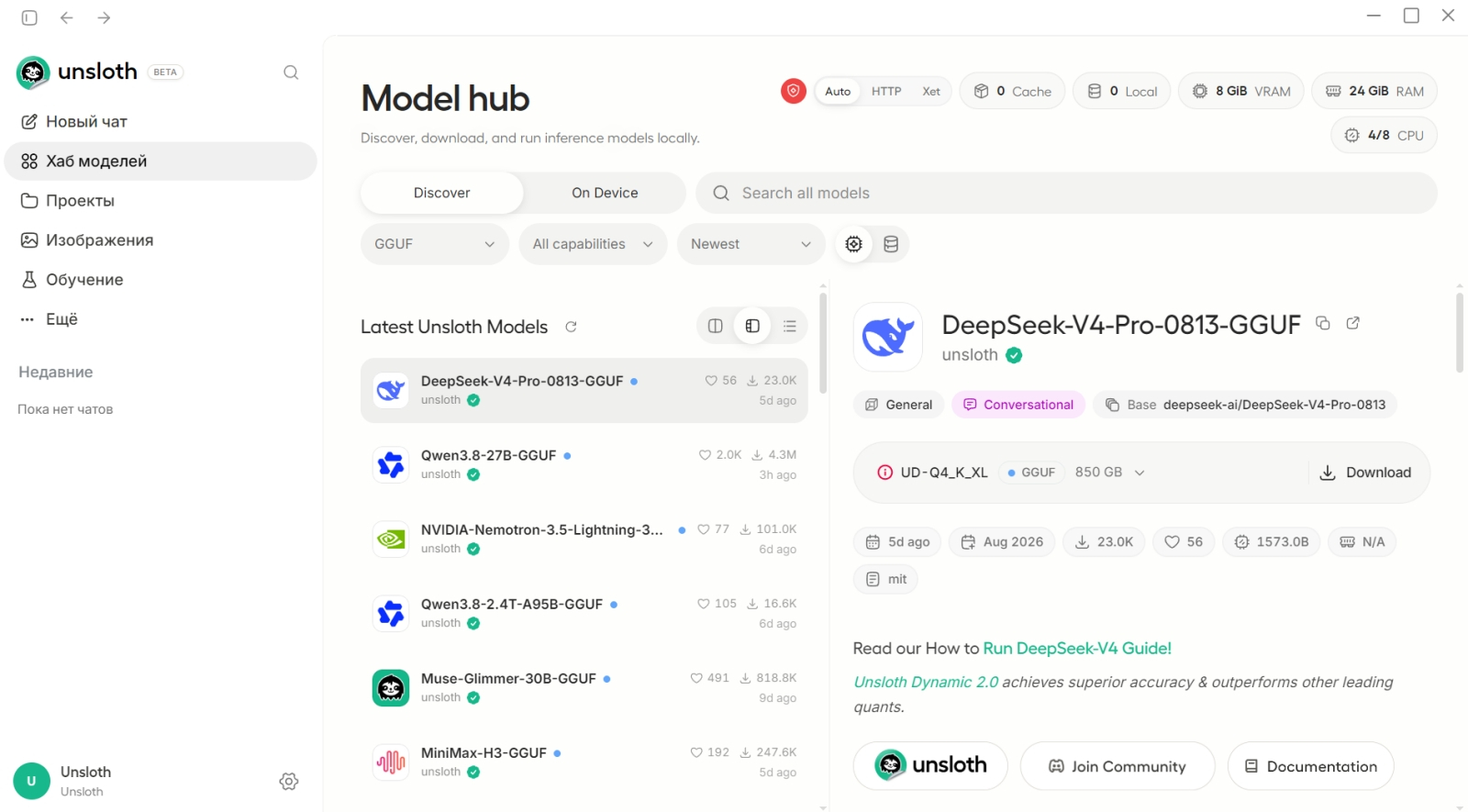The width and height of the screenshot is (1468, 812).
Task: Switch model list to list view
Action: point(790,326)
